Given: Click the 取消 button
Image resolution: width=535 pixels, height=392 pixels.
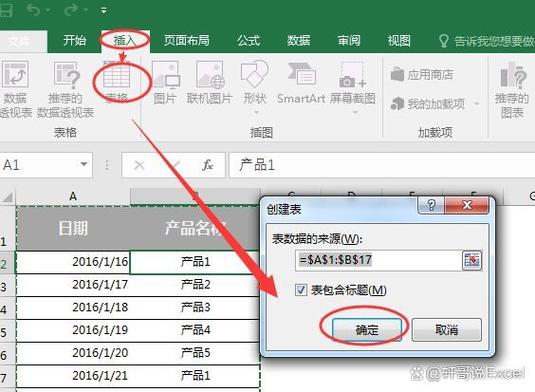Looking at the screenshot, I should point(447,330).
